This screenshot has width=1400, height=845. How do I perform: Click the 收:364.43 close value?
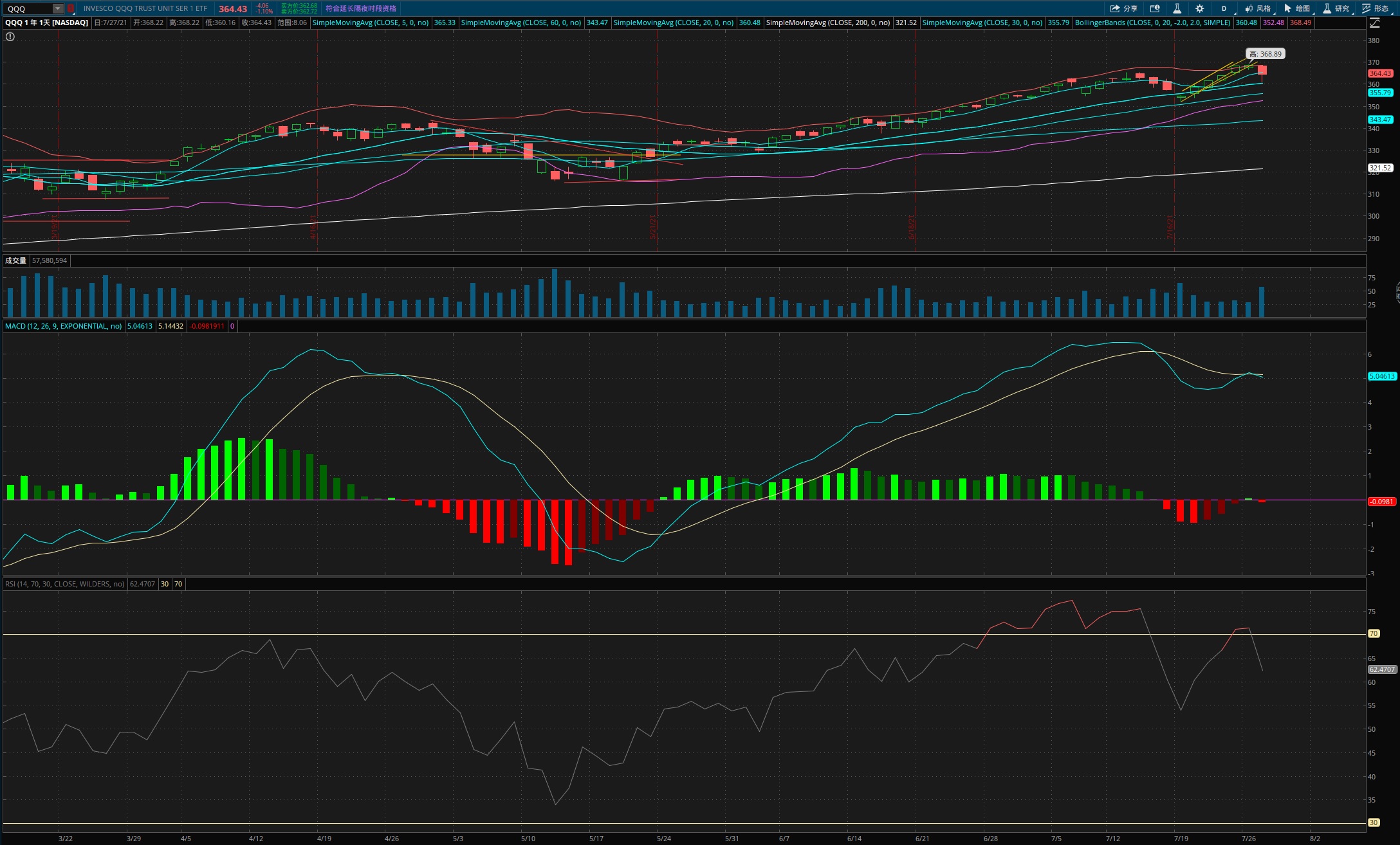tap(256, 23)
